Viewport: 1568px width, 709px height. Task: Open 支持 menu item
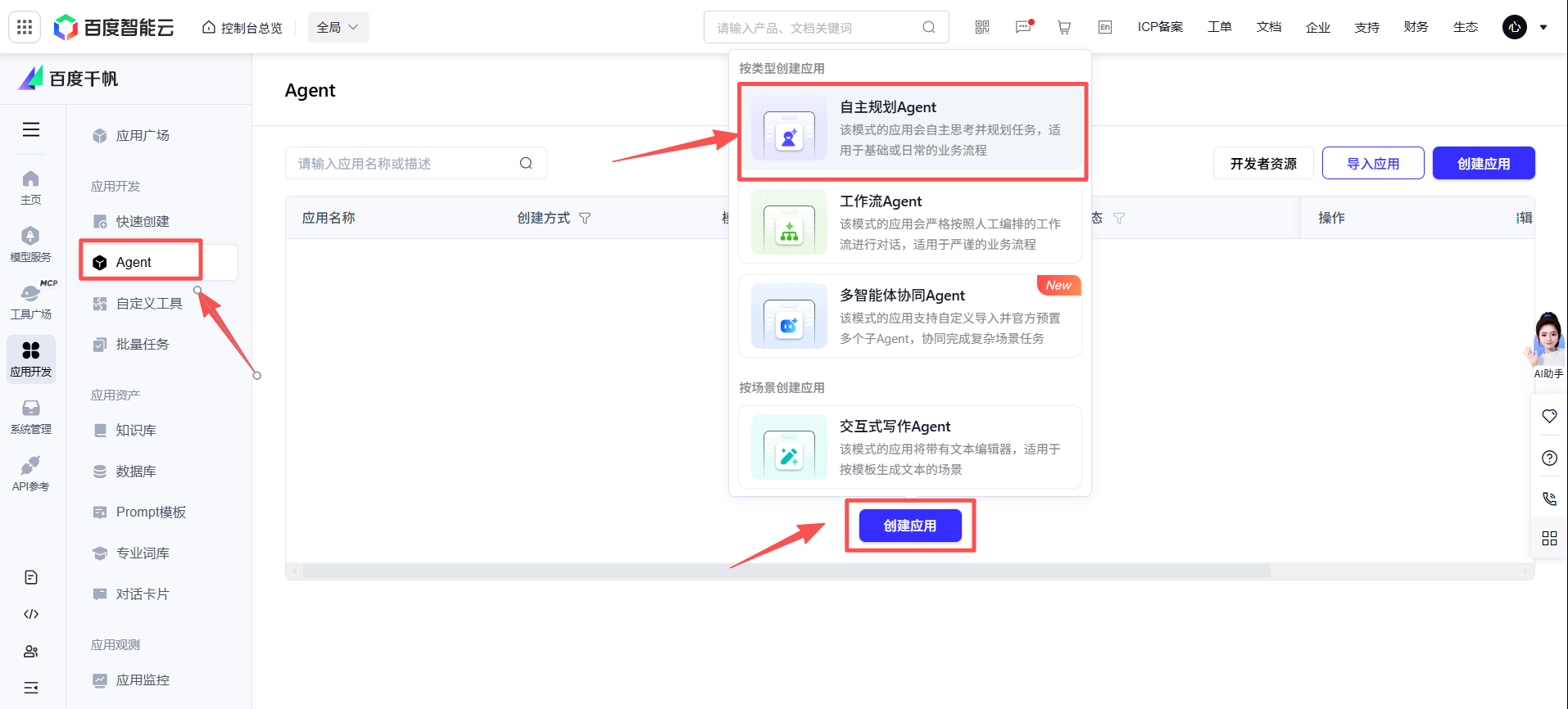coord(1367,27)
